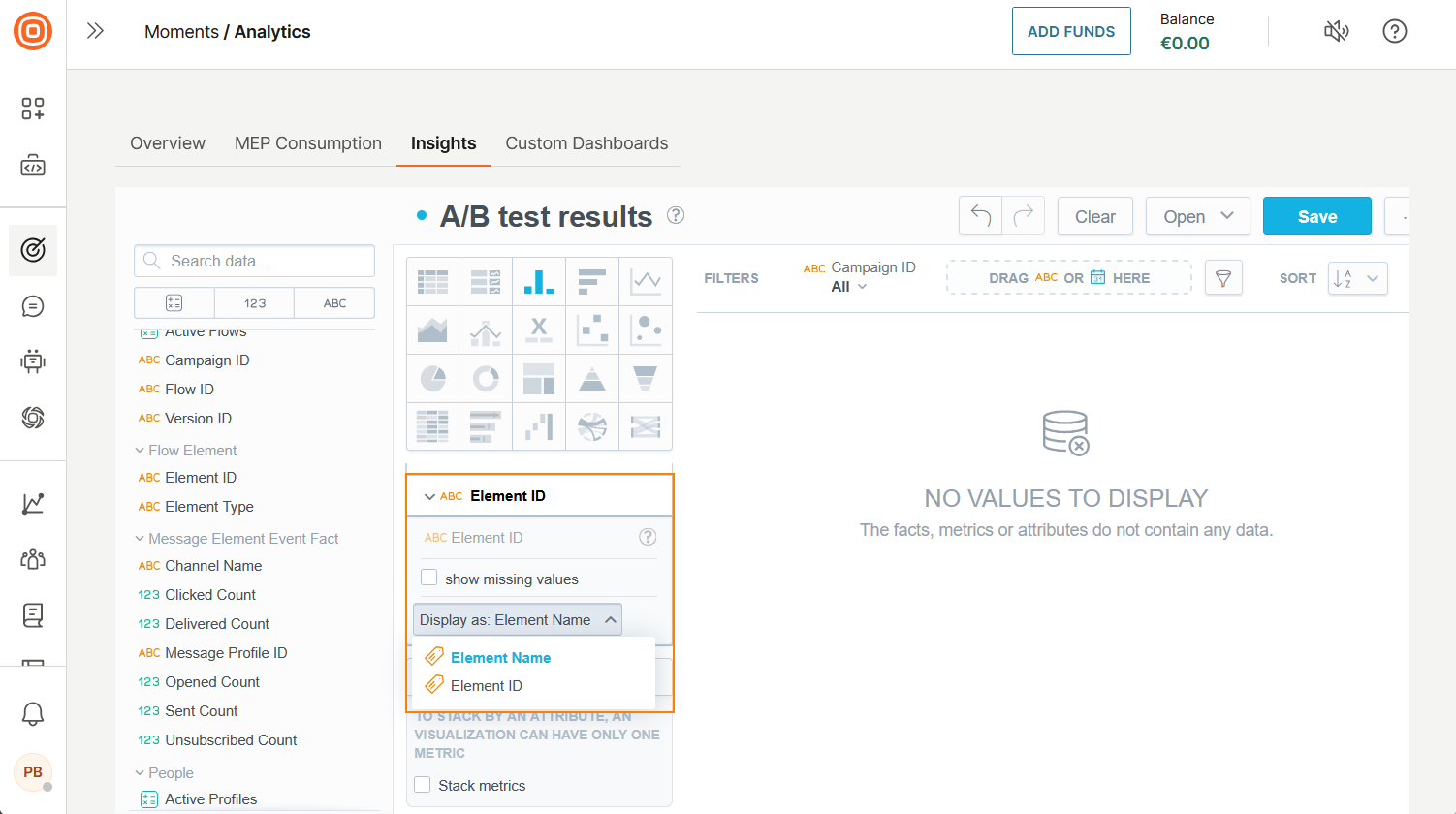Screen dimensions: 1456x814
Task: Open the help question mark in header
Action: click(1395, 31)
